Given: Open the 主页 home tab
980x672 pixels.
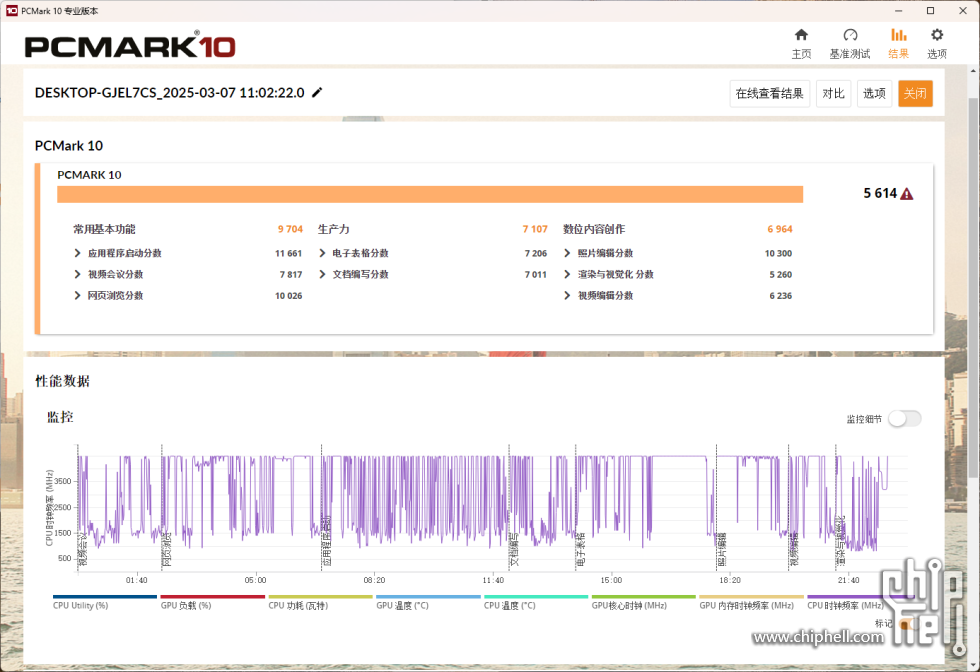Looking at the screenshot, I should [801, 44].
